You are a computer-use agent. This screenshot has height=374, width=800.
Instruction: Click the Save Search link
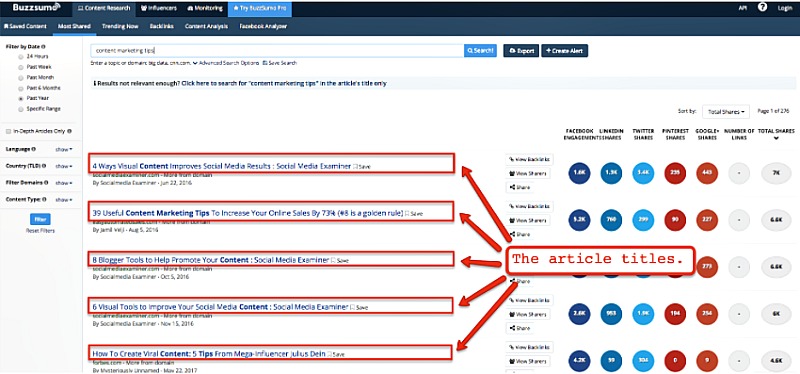tap(280, 63)
